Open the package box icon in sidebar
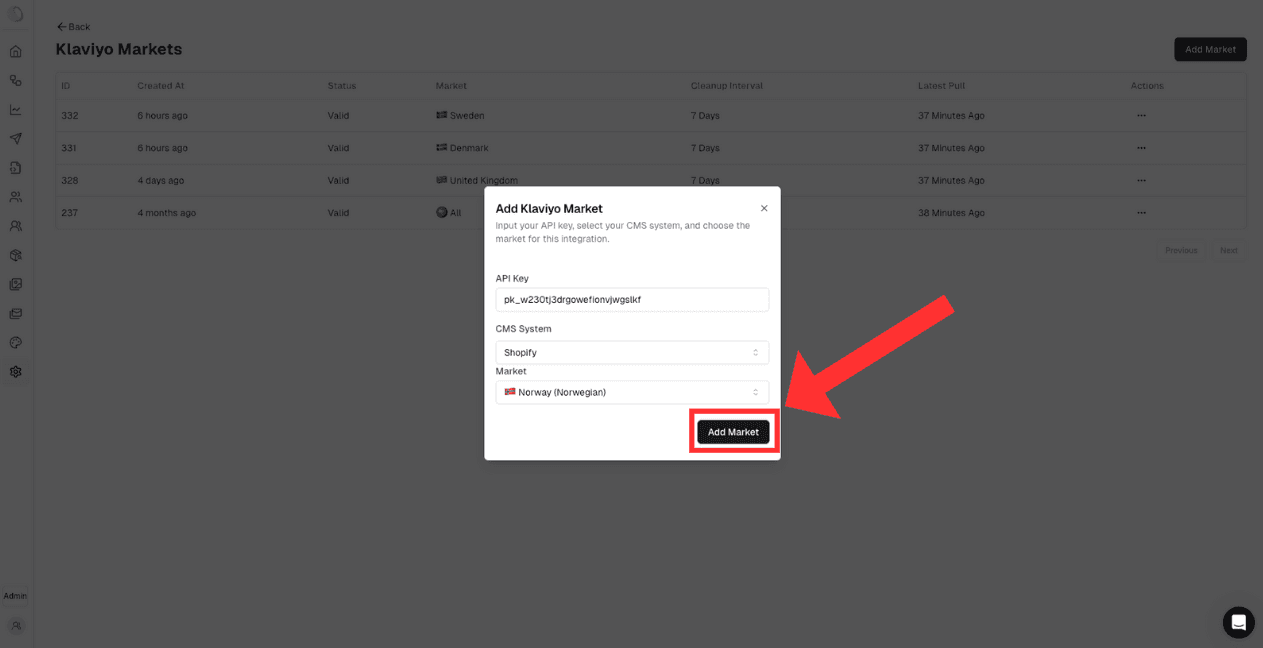Screen dimensions: 1263x648 coord(16,255)
